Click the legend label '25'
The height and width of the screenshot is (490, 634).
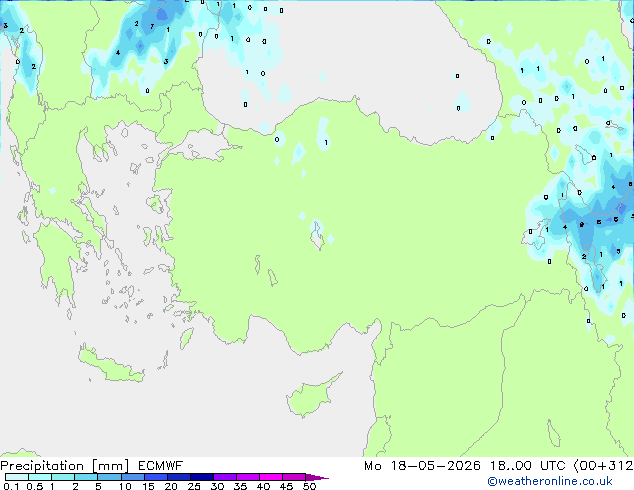[x=194, y=486]
